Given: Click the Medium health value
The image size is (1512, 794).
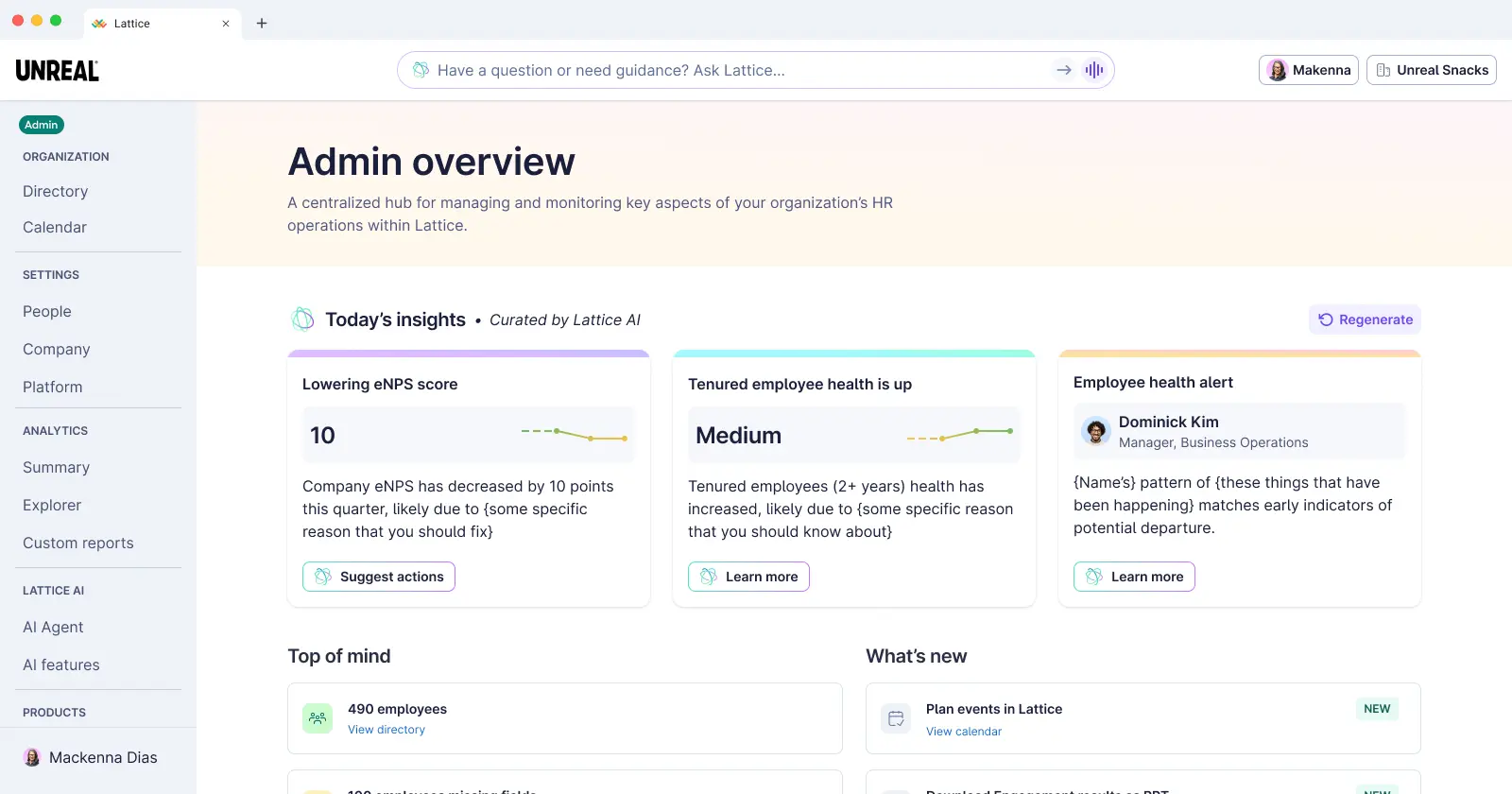Looking at the screenshot, I should coord(738,435).
